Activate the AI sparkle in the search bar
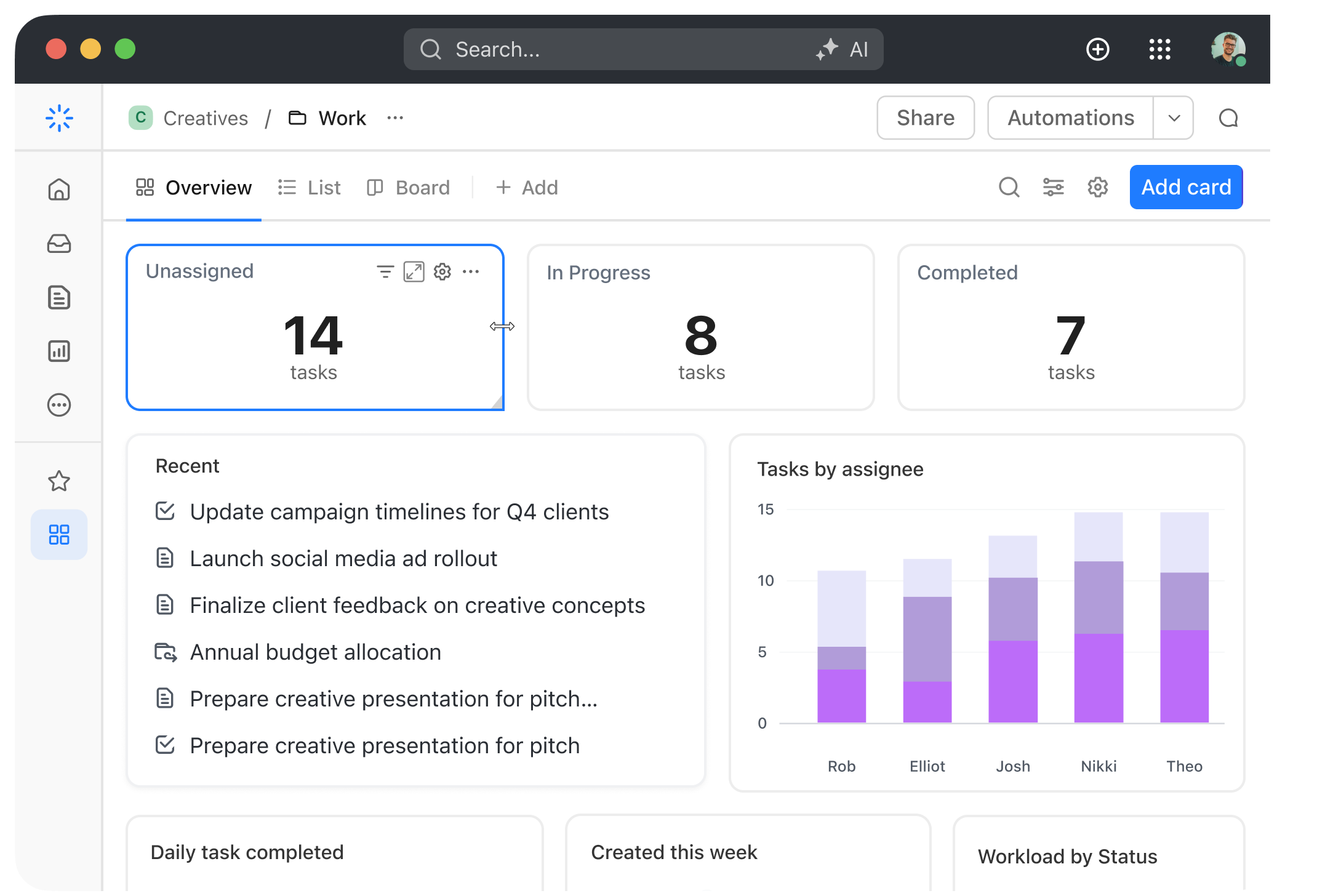This screenshot has height=896, width=1317. (842, 49)
